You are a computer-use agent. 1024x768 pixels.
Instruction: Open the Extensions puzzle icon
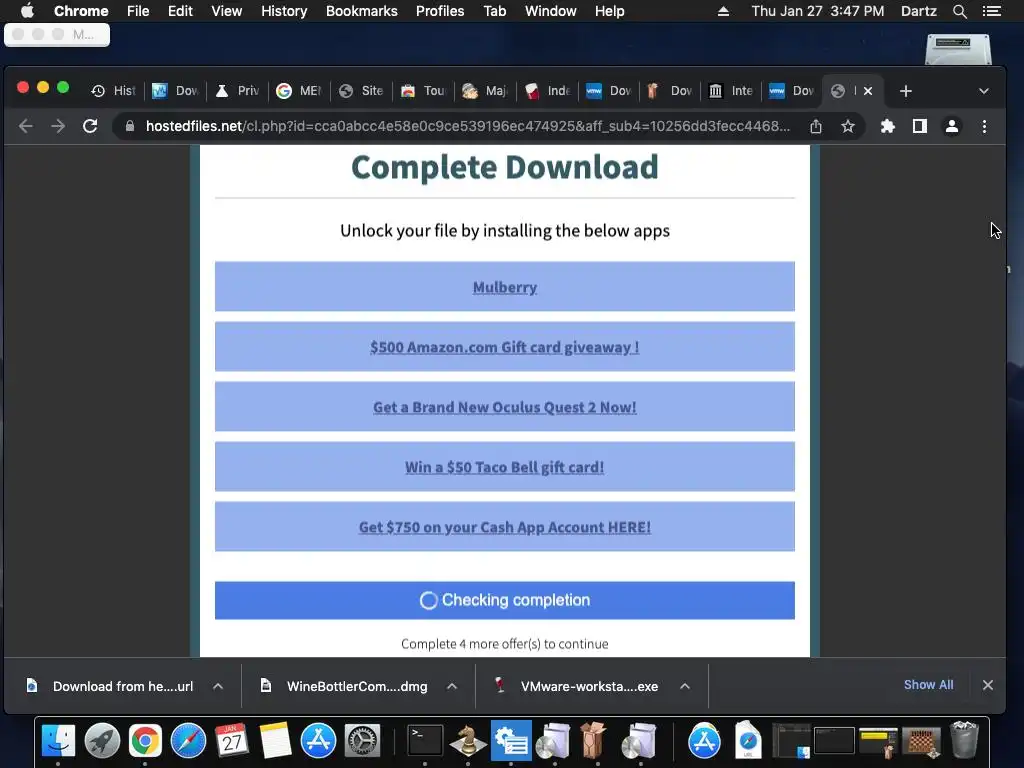(888, 126)
